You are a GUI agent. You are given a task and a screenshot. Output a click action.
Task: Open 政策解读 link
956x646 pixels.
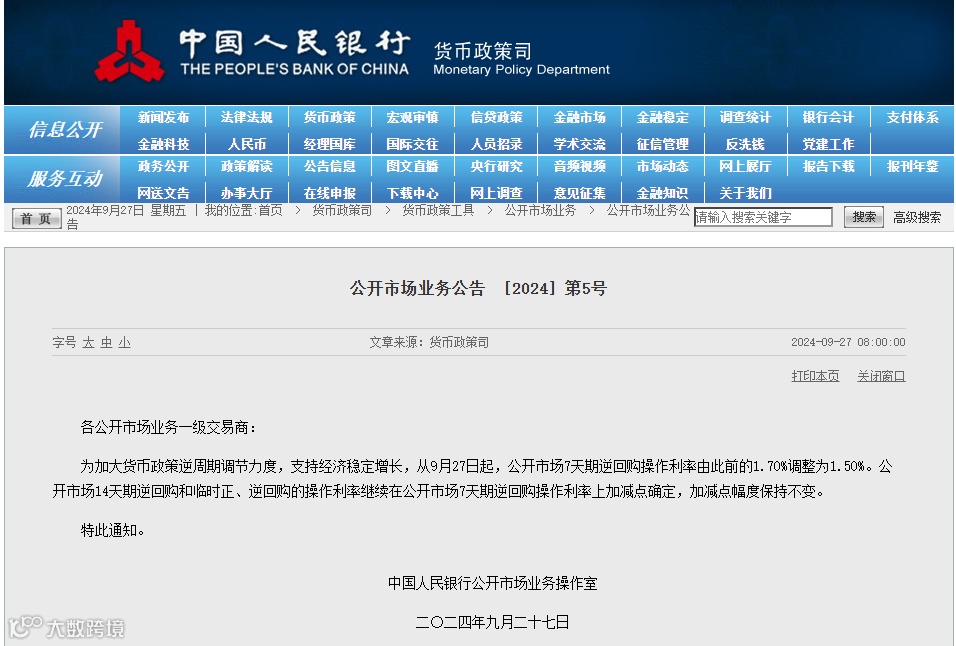click(x=246, y=166)
